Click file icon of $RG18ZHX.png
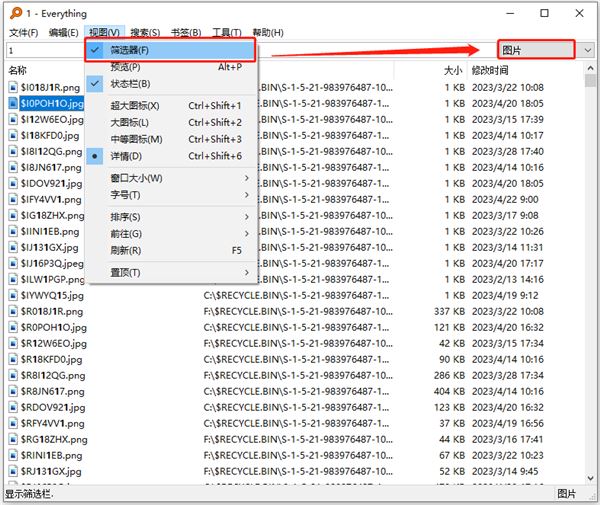Screen dimensions: 600x505 pyautogui.click(x=13, y=440)
